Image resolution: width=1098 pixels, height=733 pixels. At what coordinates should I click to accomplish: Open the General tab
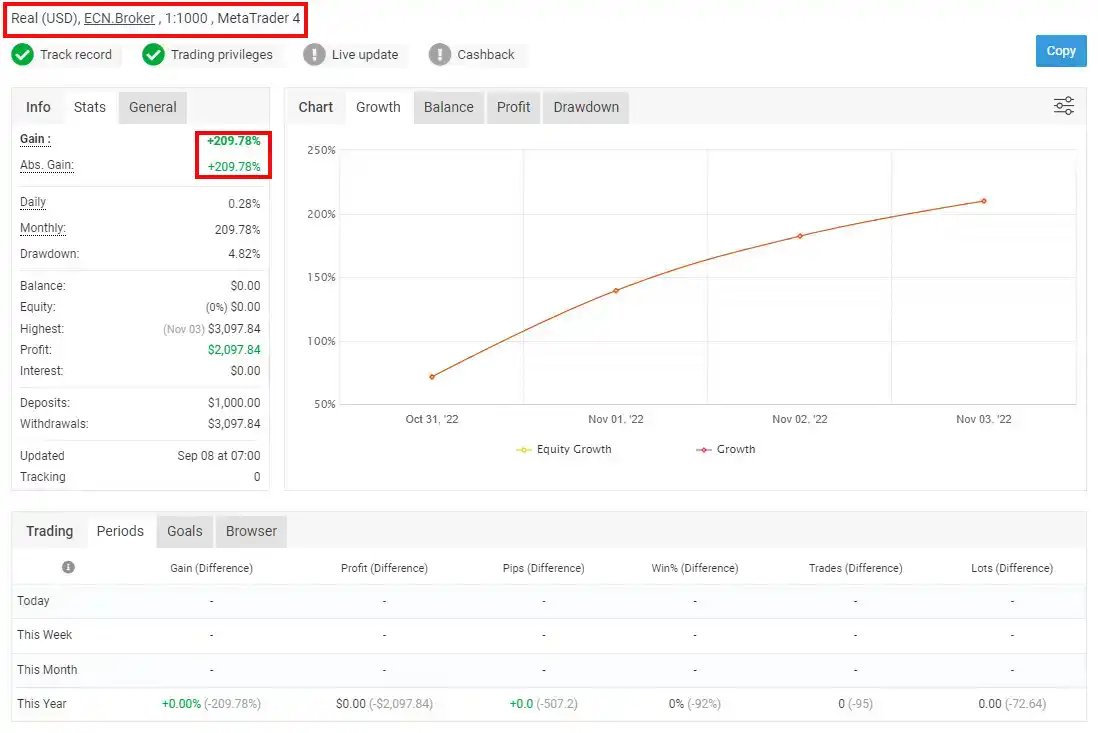153,107
